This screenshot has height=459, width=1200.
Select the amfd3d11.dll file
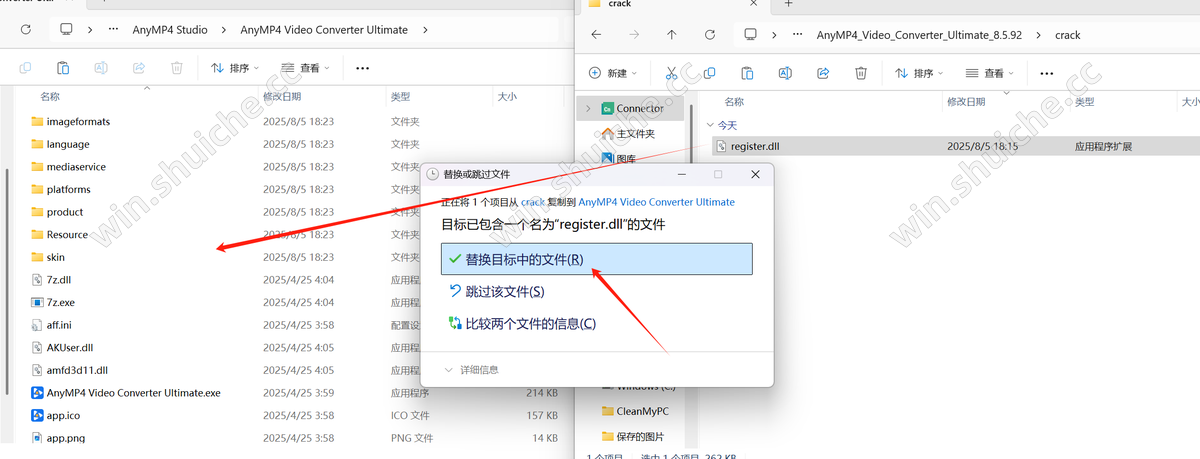point(77,370)
